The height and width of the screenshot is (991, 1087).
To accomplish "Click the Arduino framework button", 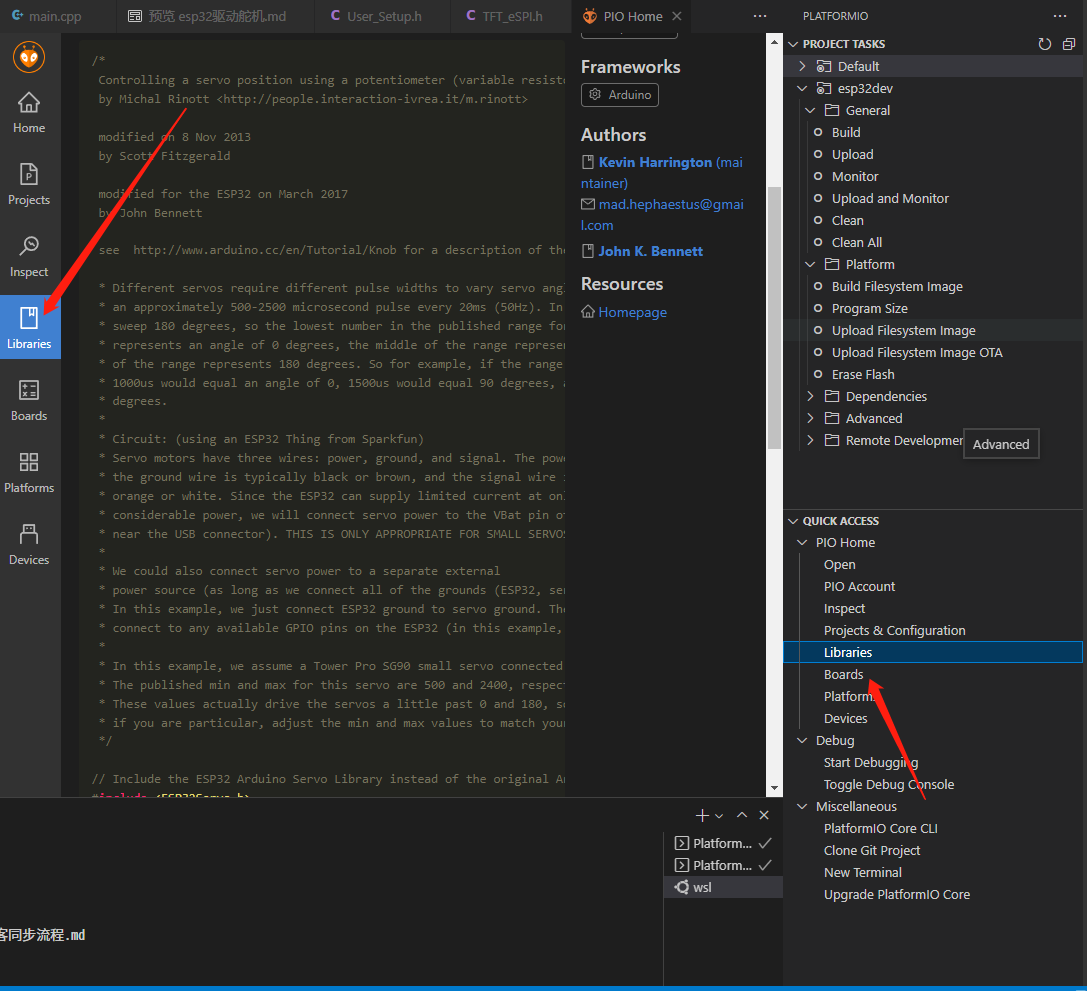I will [x=620, y=95].
